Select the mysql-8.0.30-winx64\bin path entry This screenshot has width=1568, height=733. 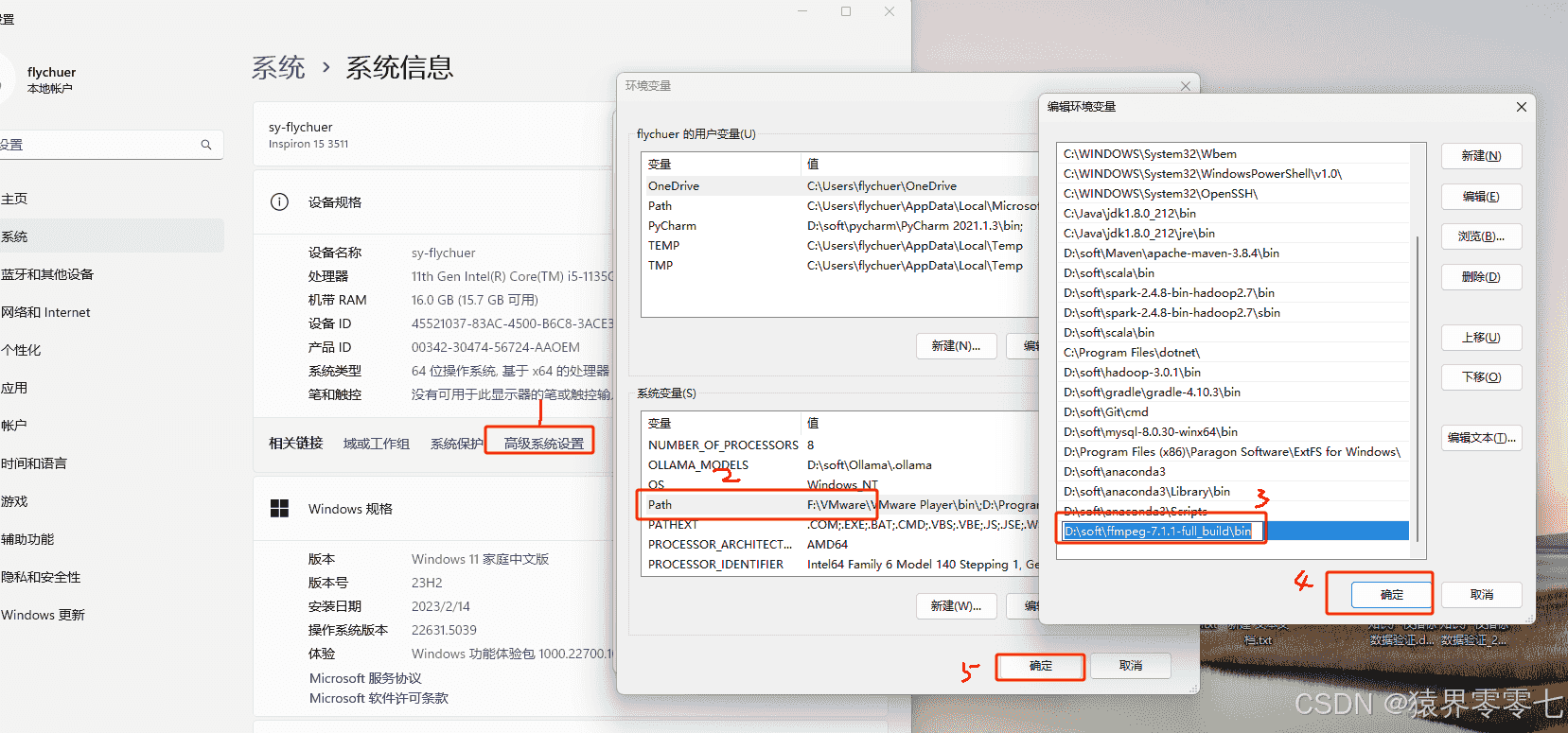point(1235,432)
